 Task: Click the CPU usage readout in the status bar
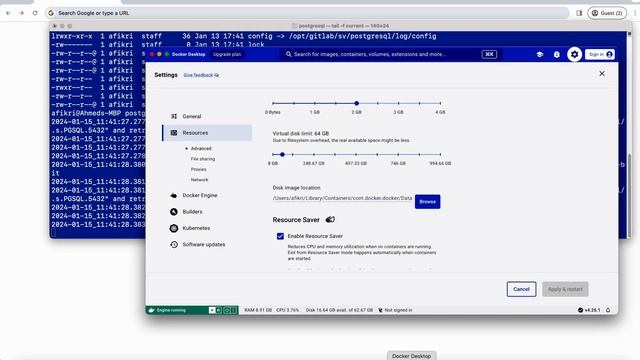point(288,310)
